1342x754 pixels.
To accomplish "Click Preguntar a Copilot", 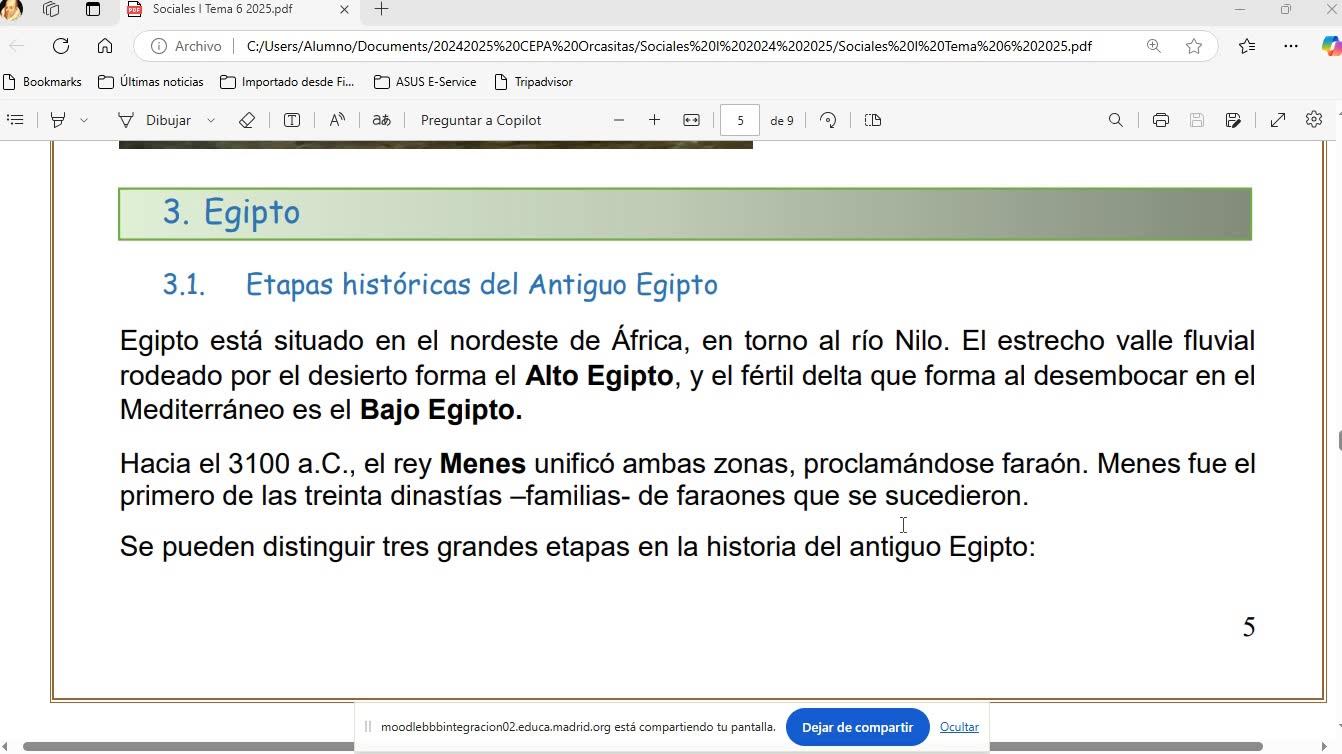I will tap(481, 120).
